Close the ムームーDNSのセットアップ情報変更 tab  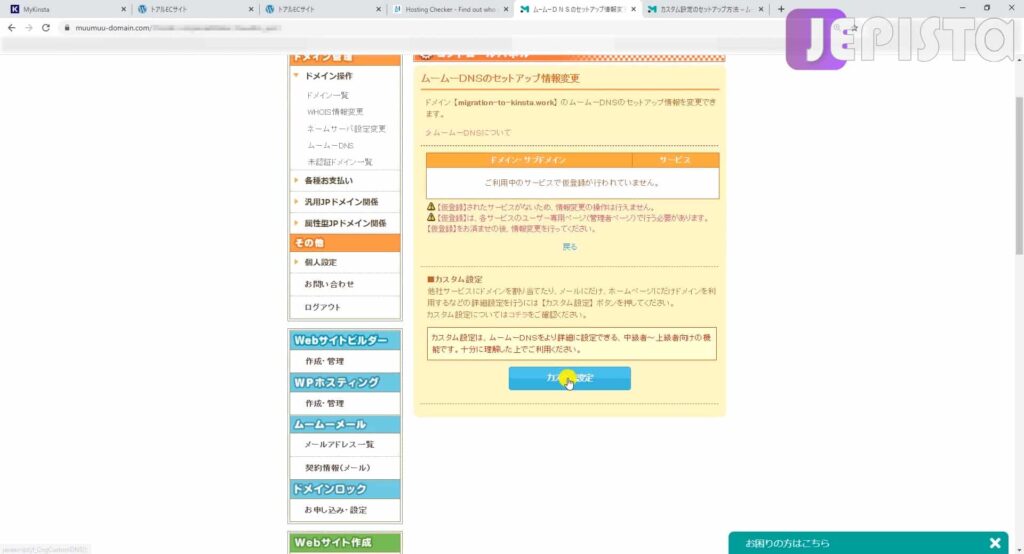click(633, 10)
